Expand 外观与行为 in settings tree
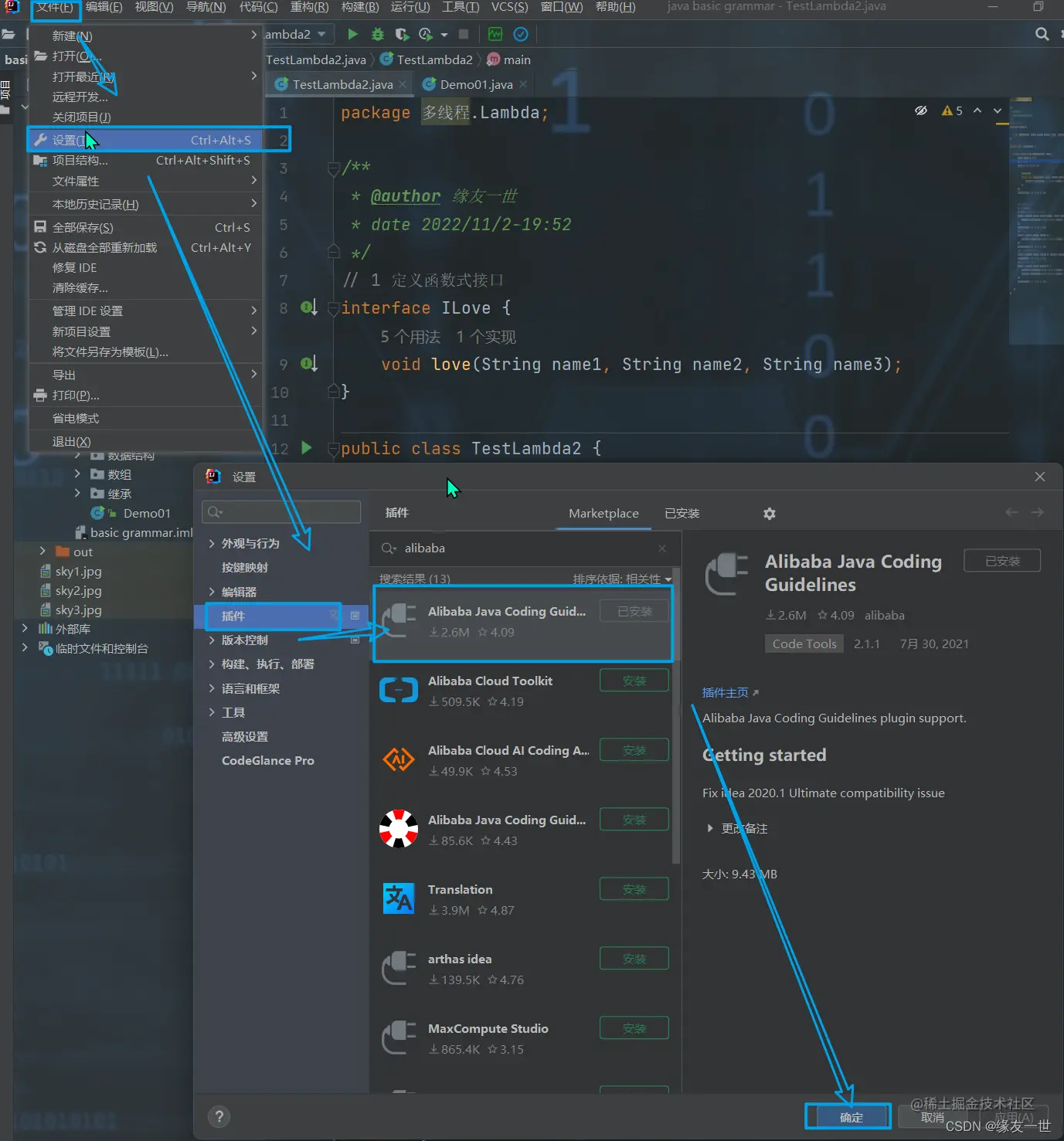The height and width of the screenshot is (1141, 1064). (x=212, y=544)
